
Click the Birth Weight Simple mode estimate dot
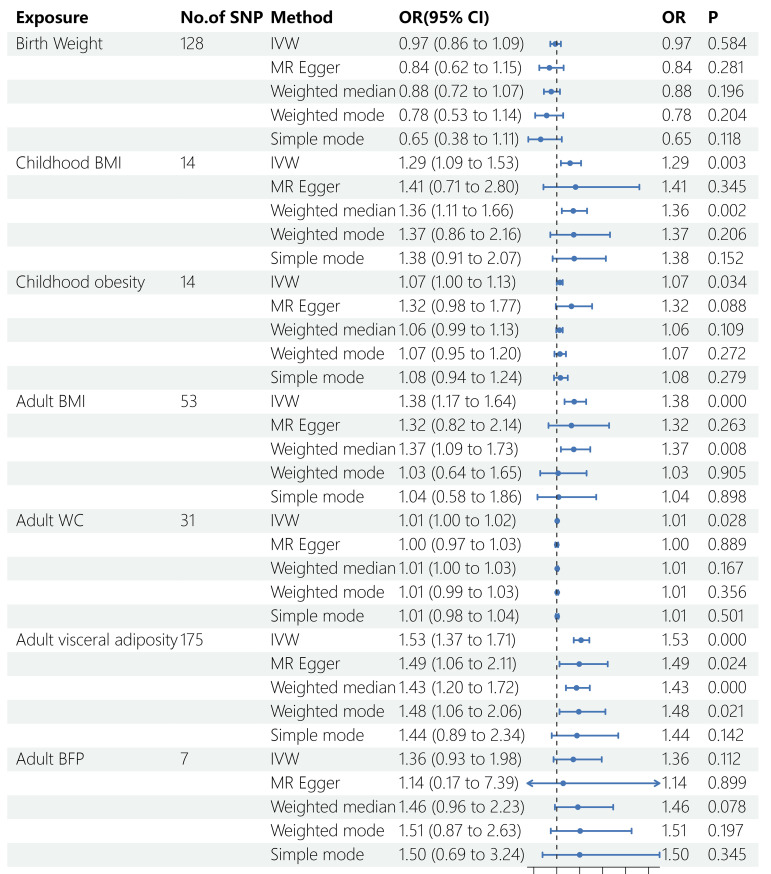pyautogui.click(x=540, y=139)
